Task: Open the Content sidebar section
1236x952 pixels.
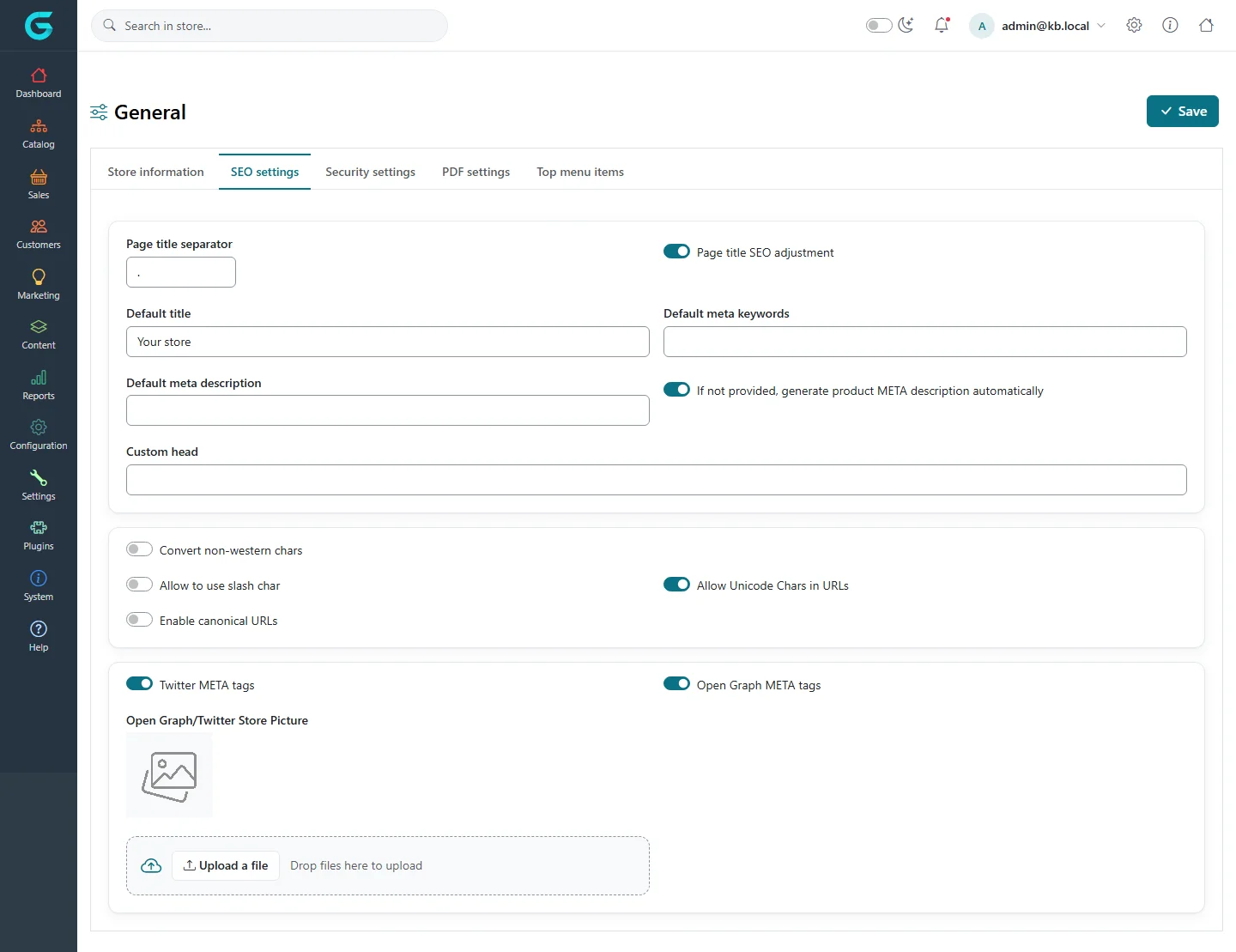Action: pos(39,335)
